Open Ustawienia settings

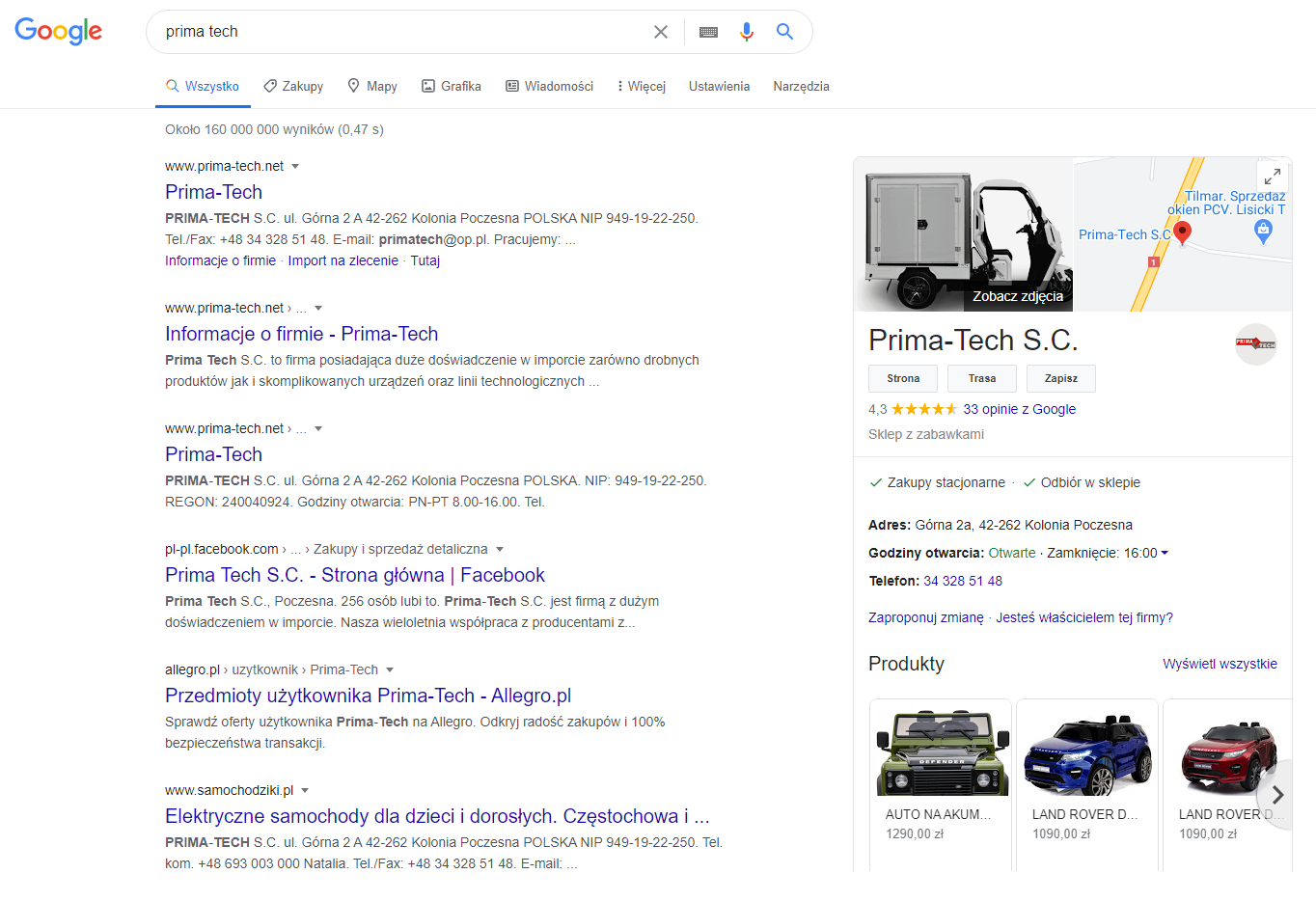719,87
